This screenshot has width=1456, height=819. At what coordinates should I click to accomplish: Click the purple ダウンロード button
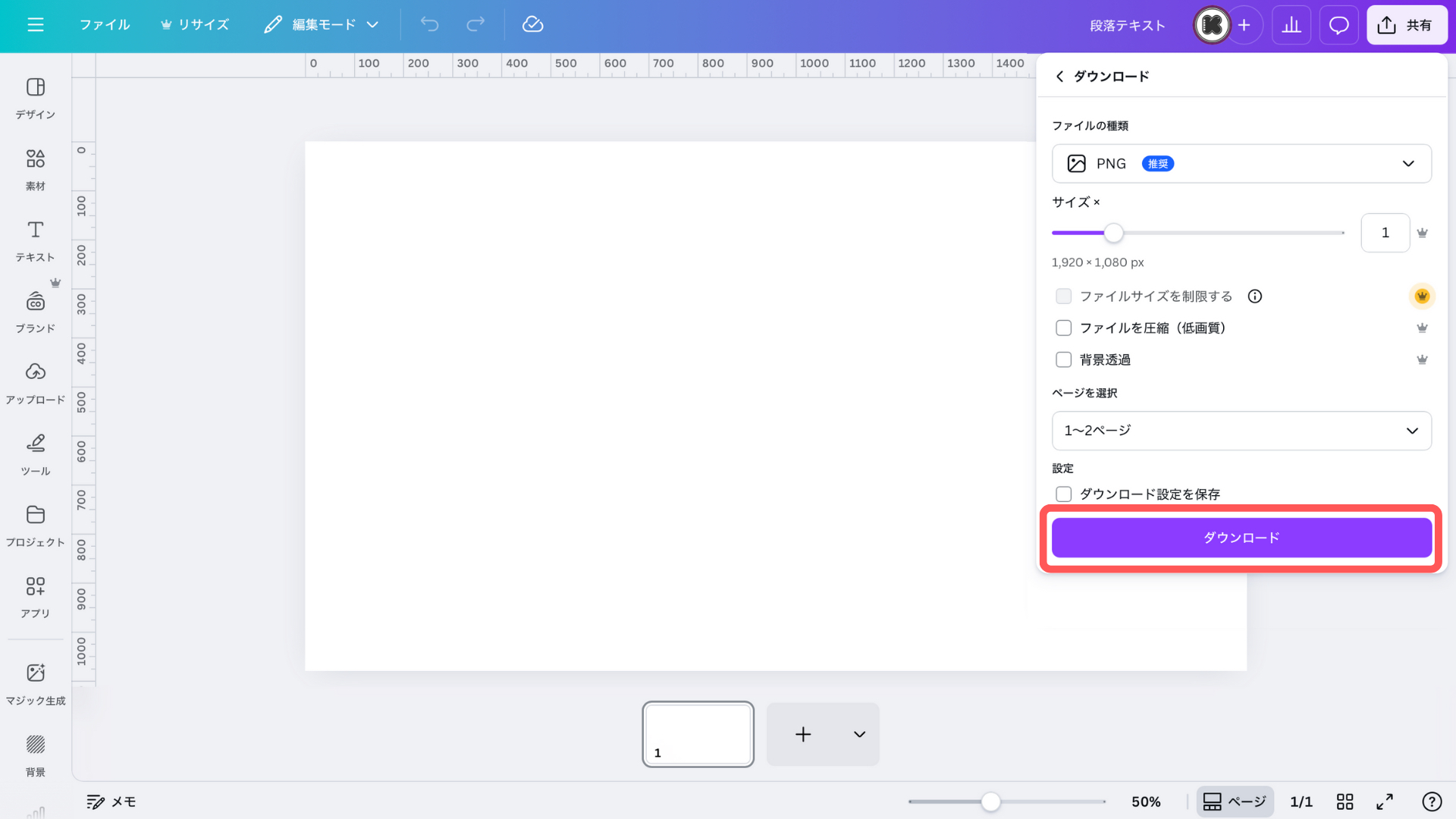tap(1241, 538)
